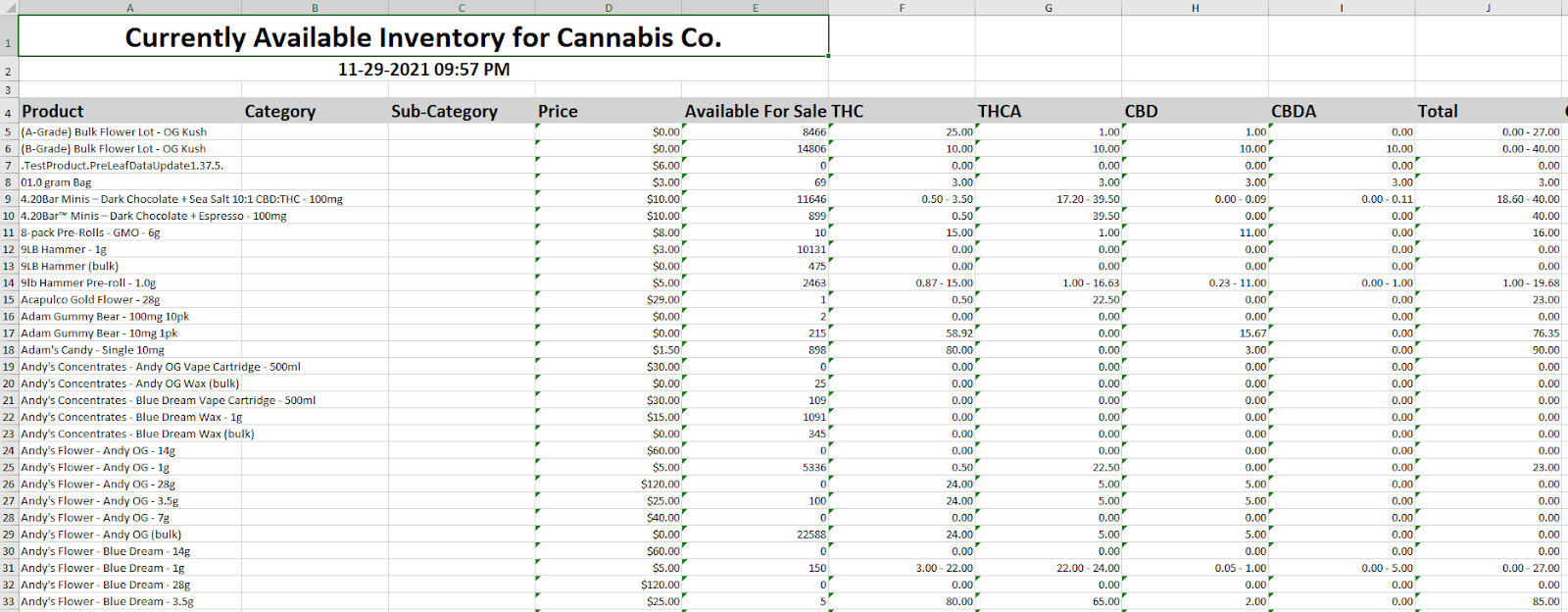Click available quantity cell '14806'
The image size is (1568, 612).
pos(756,148)
